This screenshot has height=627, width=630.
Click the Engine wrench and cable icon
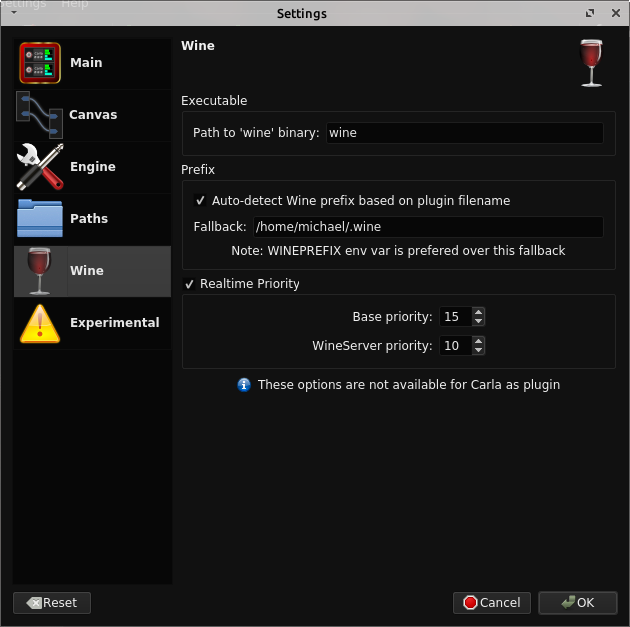point(40,166)
